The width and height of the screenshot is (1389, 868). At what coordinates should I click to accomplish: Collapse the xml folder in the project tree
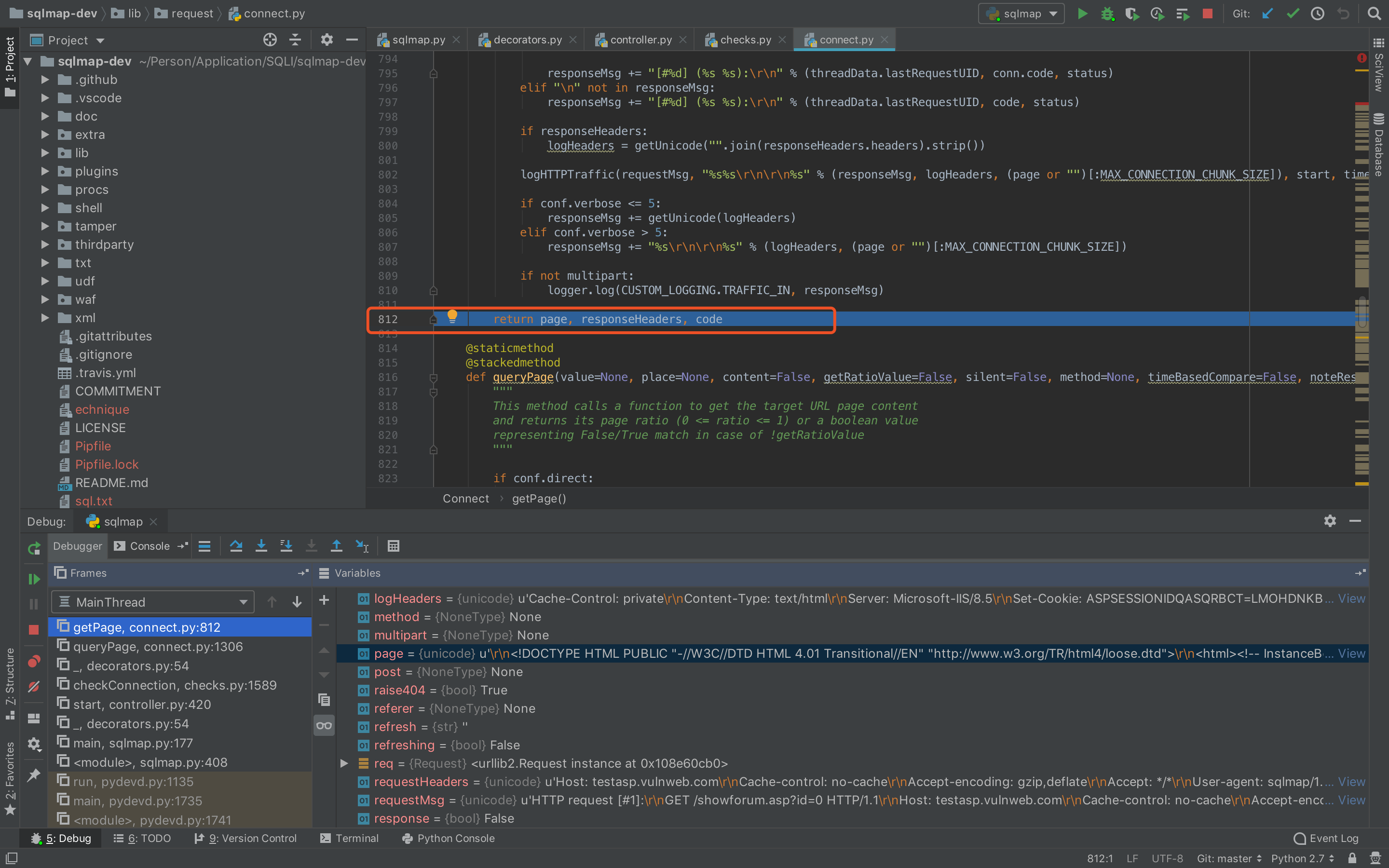click(45, 317)
